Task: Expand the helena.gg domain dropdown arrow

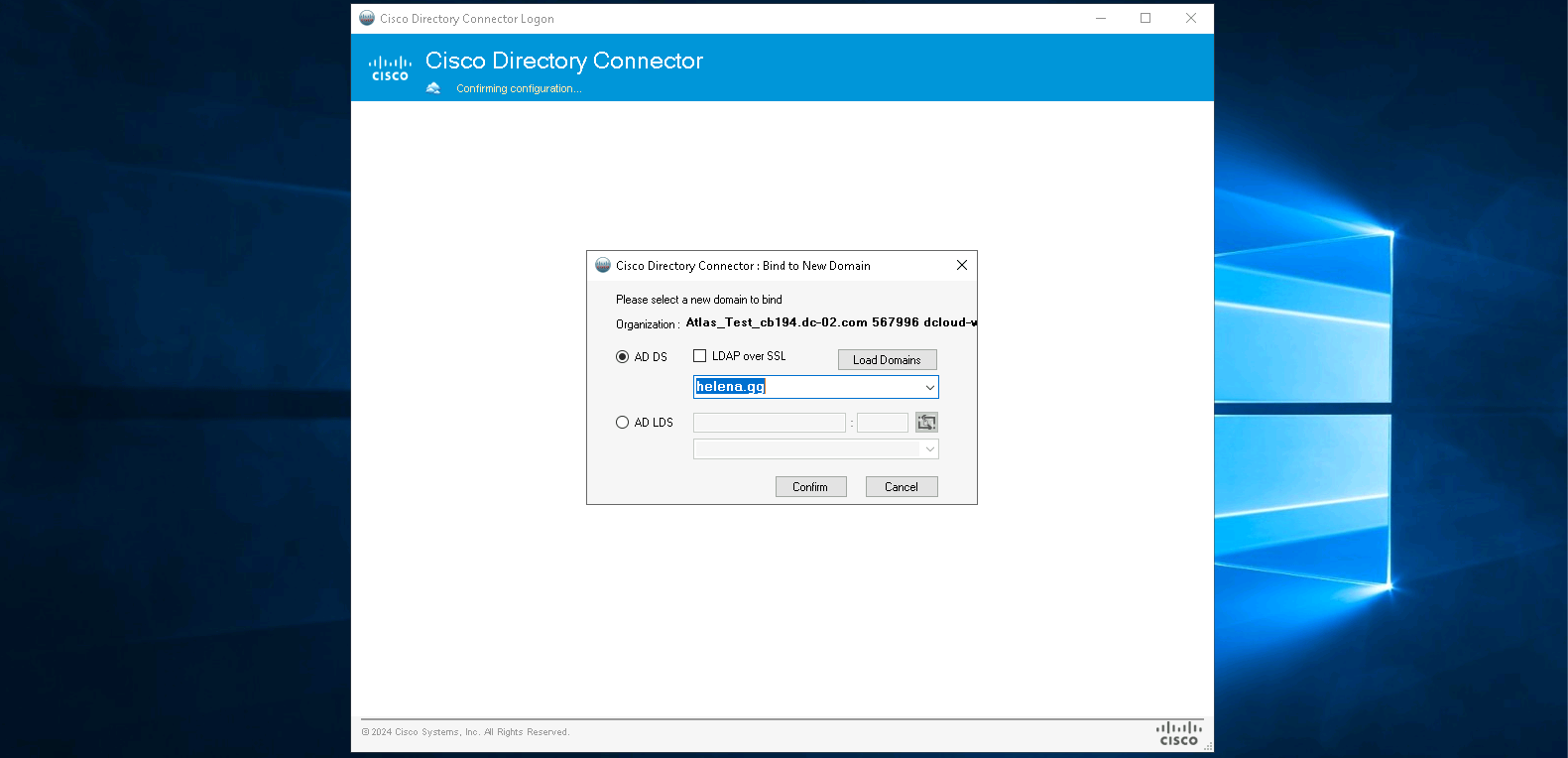Action: click(x=929, y=387)
